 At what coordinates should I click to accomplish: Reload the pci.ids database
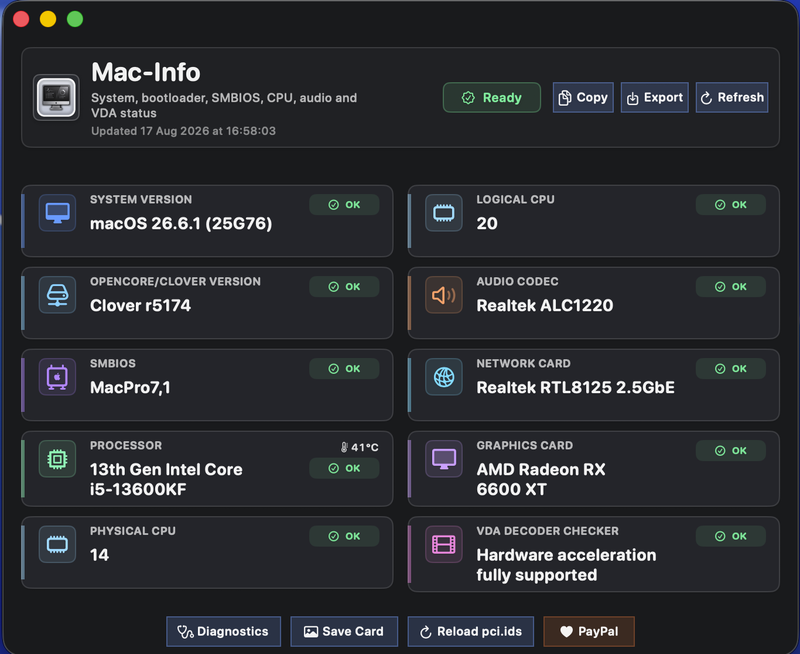(x=471, y=632)
